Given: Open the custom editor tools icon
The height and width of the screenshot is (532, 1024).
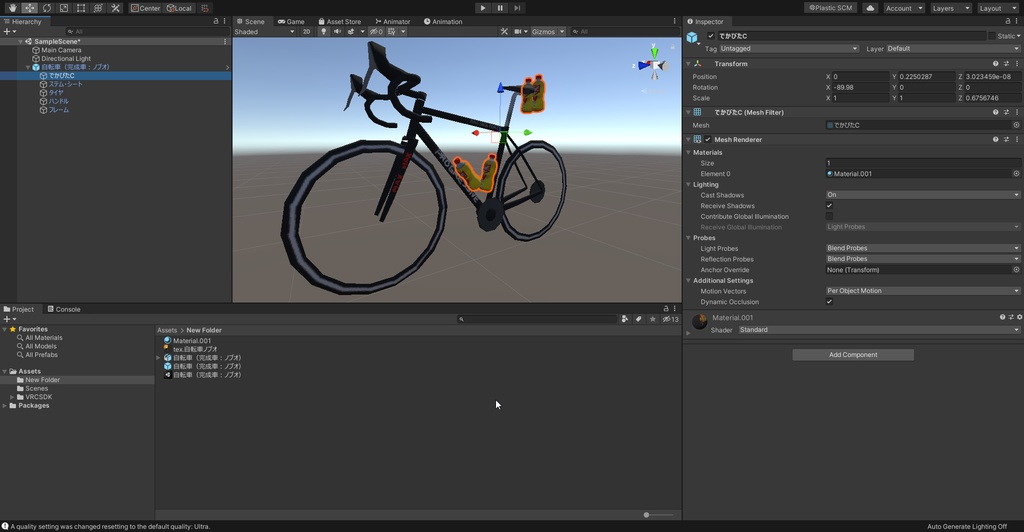Looking at the screenshot, I should (x=115, y=8).
